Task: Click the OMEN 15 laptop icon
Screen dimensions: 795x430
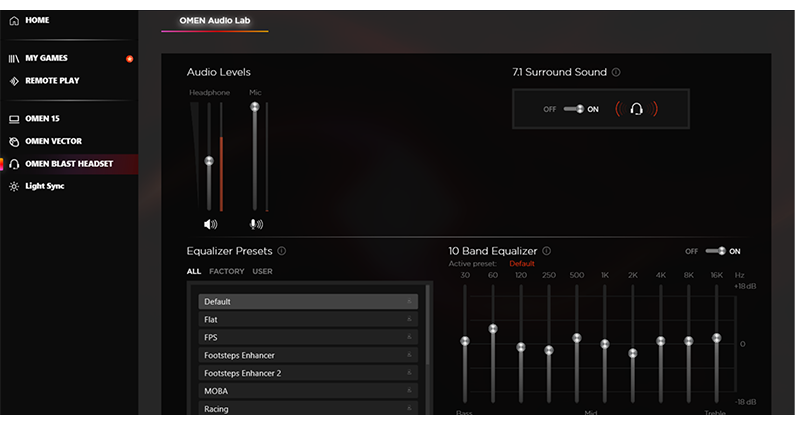Action: (x=14, y=119)
